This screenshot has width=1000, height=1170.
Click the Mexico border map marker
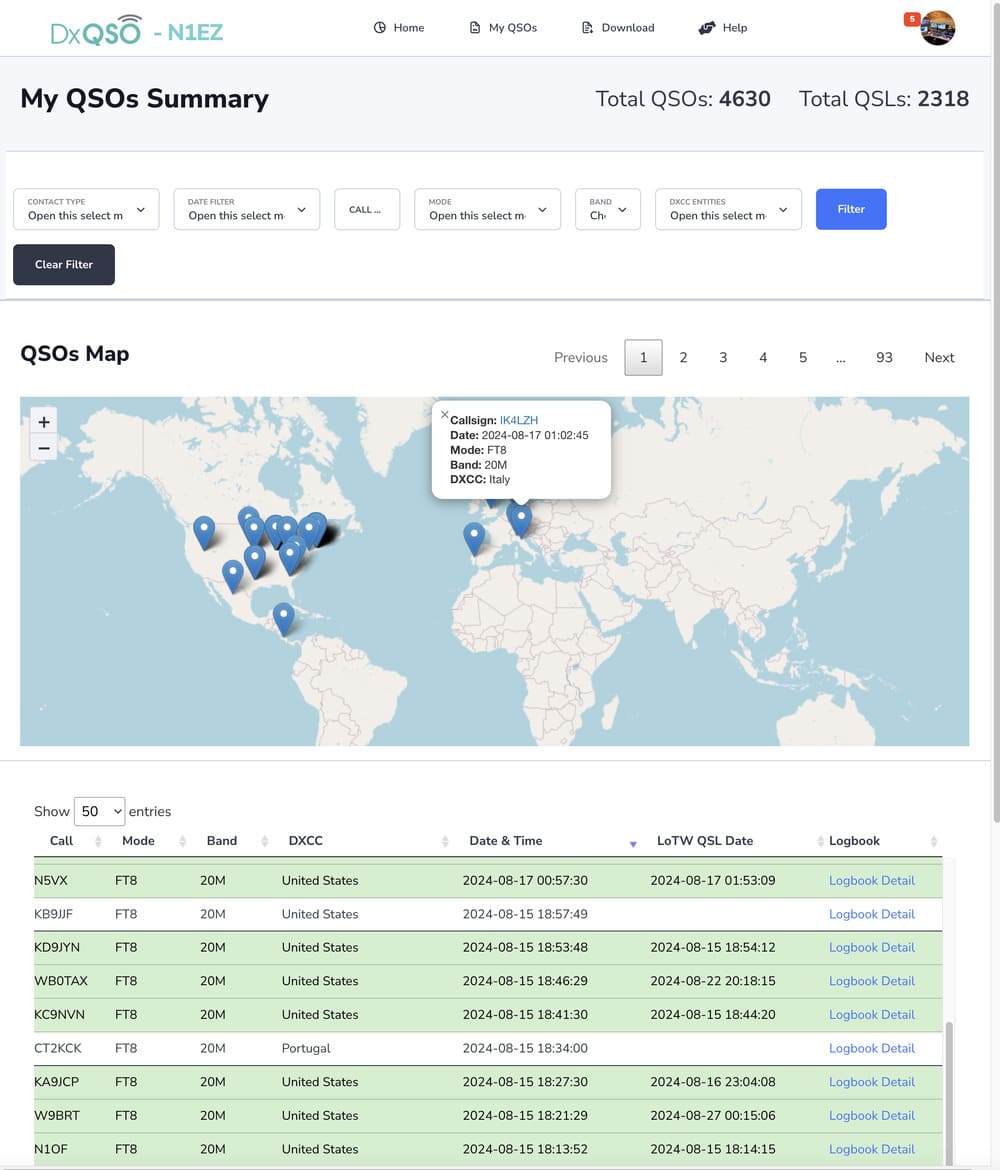click(233, 576)
